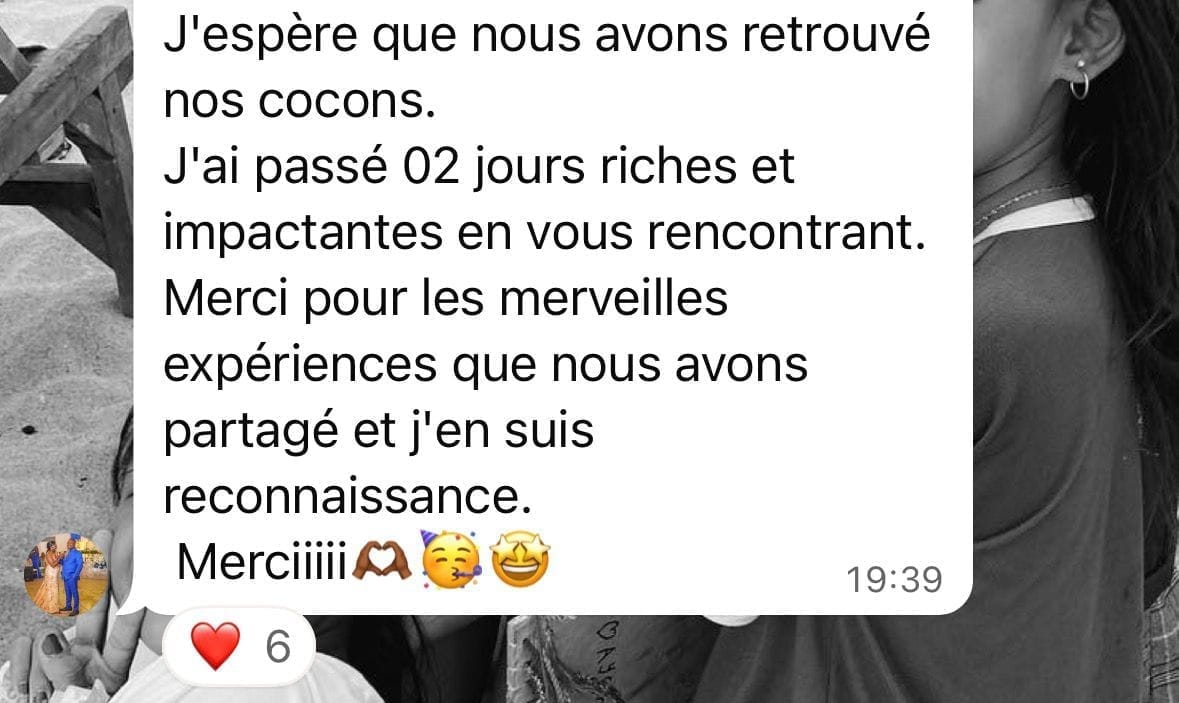Tap the hoop earring in the chat wallpaper
Screen dimensions: 1179x703
tap(1079, 81)
